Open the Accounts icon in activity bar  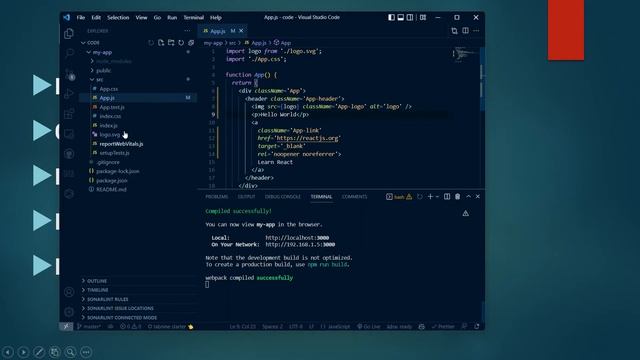tap(69, 292)
